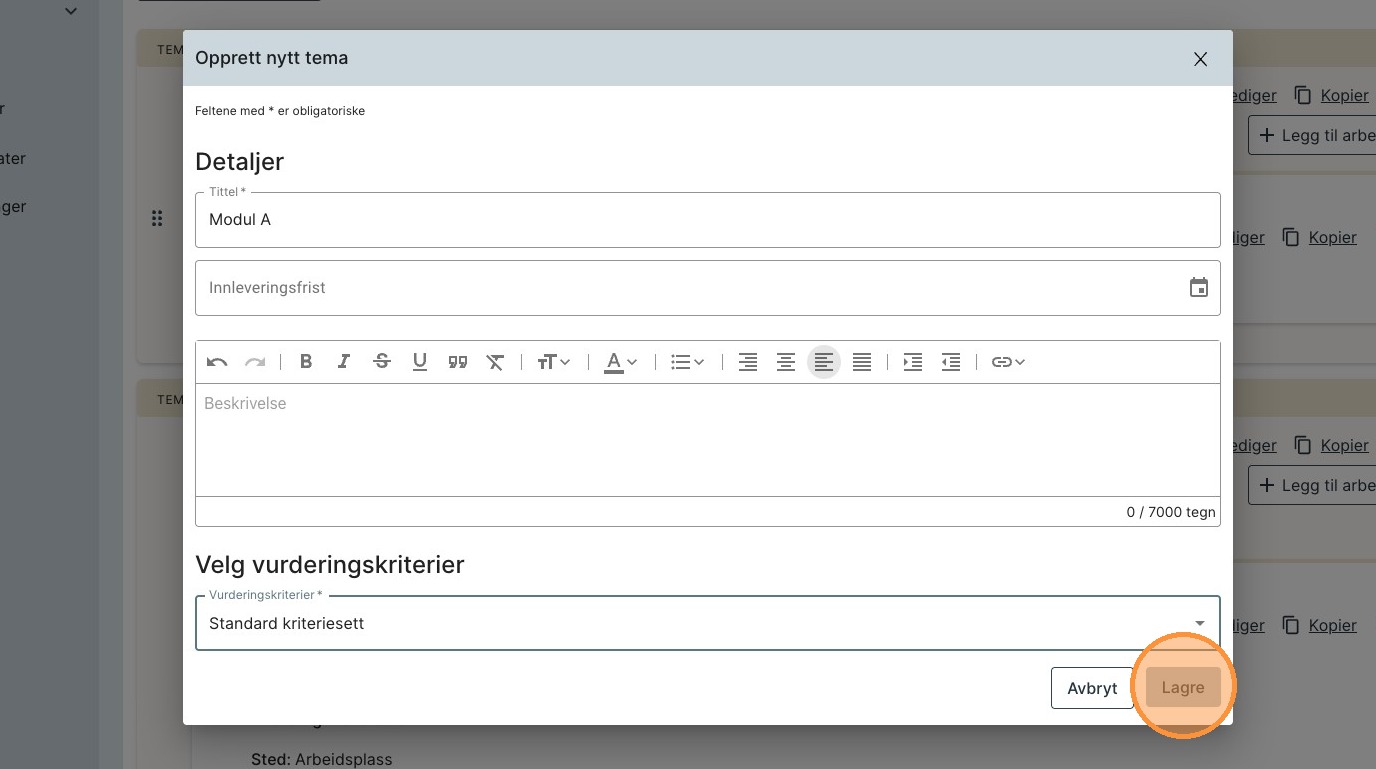Select justify text alignment
The width and height of the screenshot is (1376, 769).
coord(862,362)
